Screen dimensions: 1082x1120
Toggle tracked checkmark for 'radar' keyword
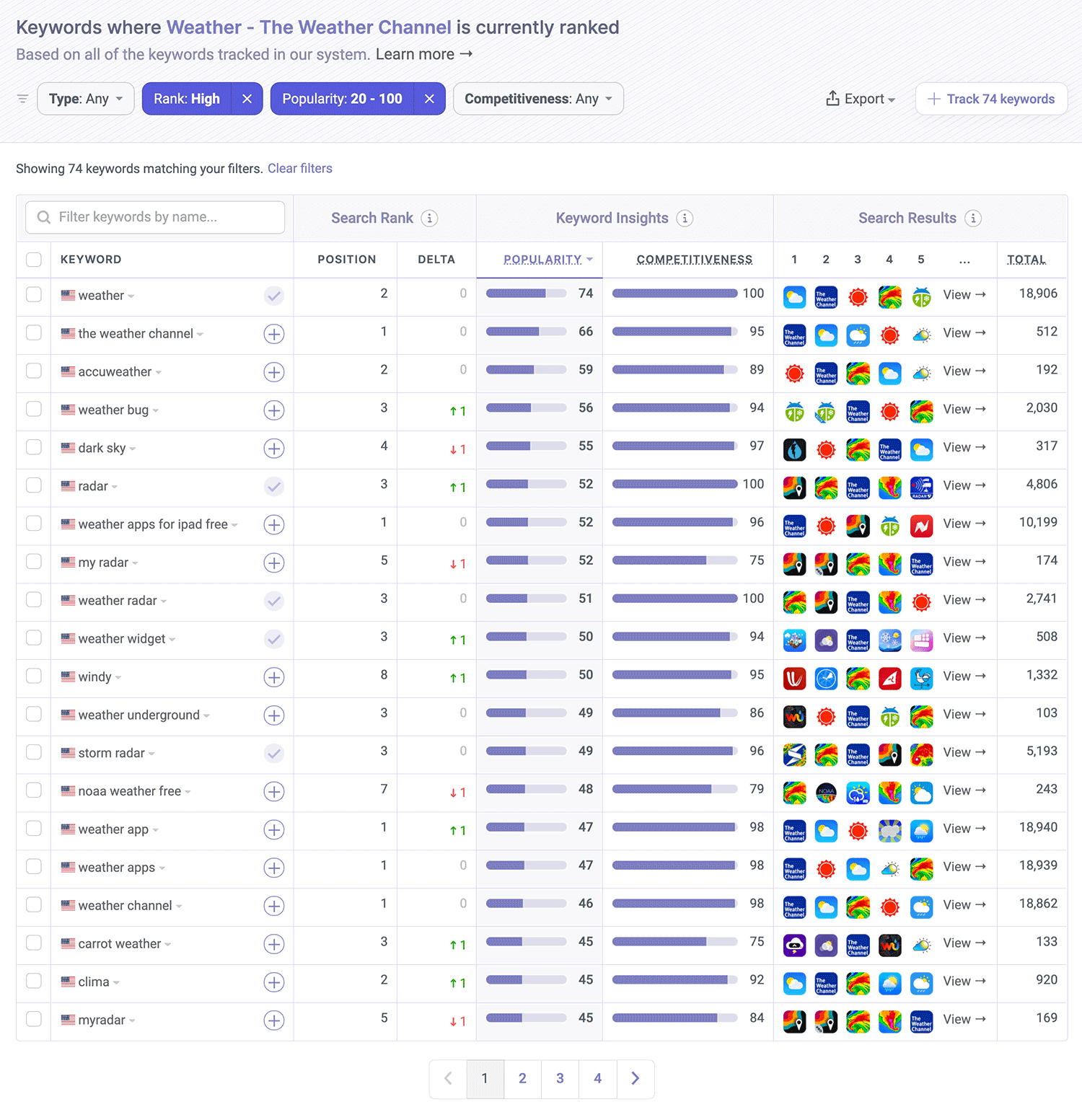pos(274,487)
